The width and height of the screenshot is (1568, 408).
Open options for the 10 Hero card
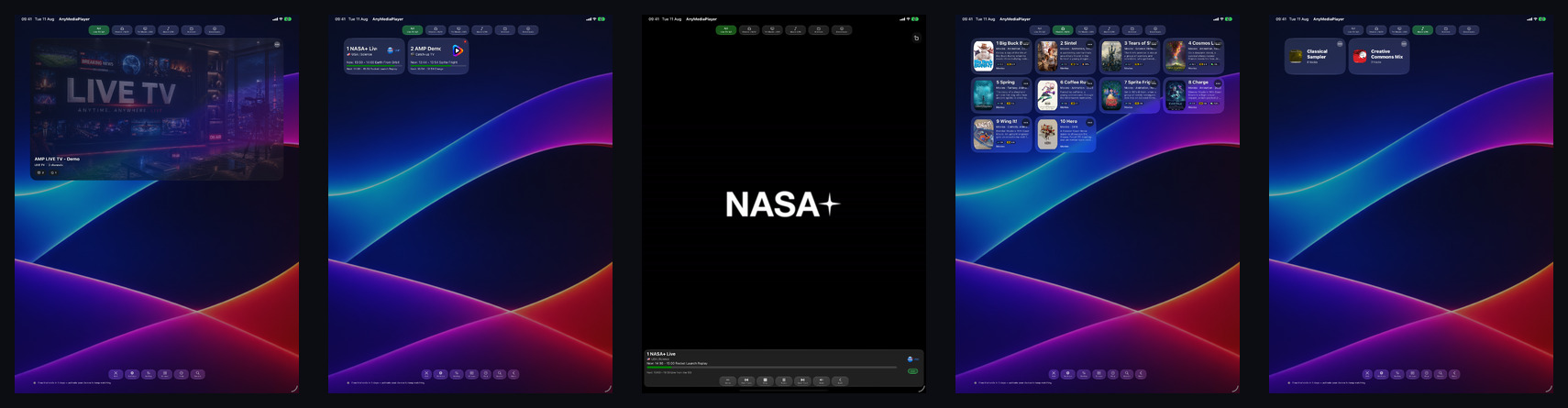(1090, 122)
